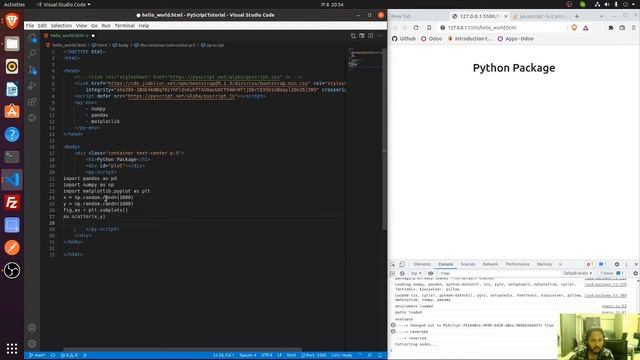Open OBS Studio from the Ubuntu dock
The width and height of the screenshot is (640, 360).
pyautogui.click(x=12, y=270)
